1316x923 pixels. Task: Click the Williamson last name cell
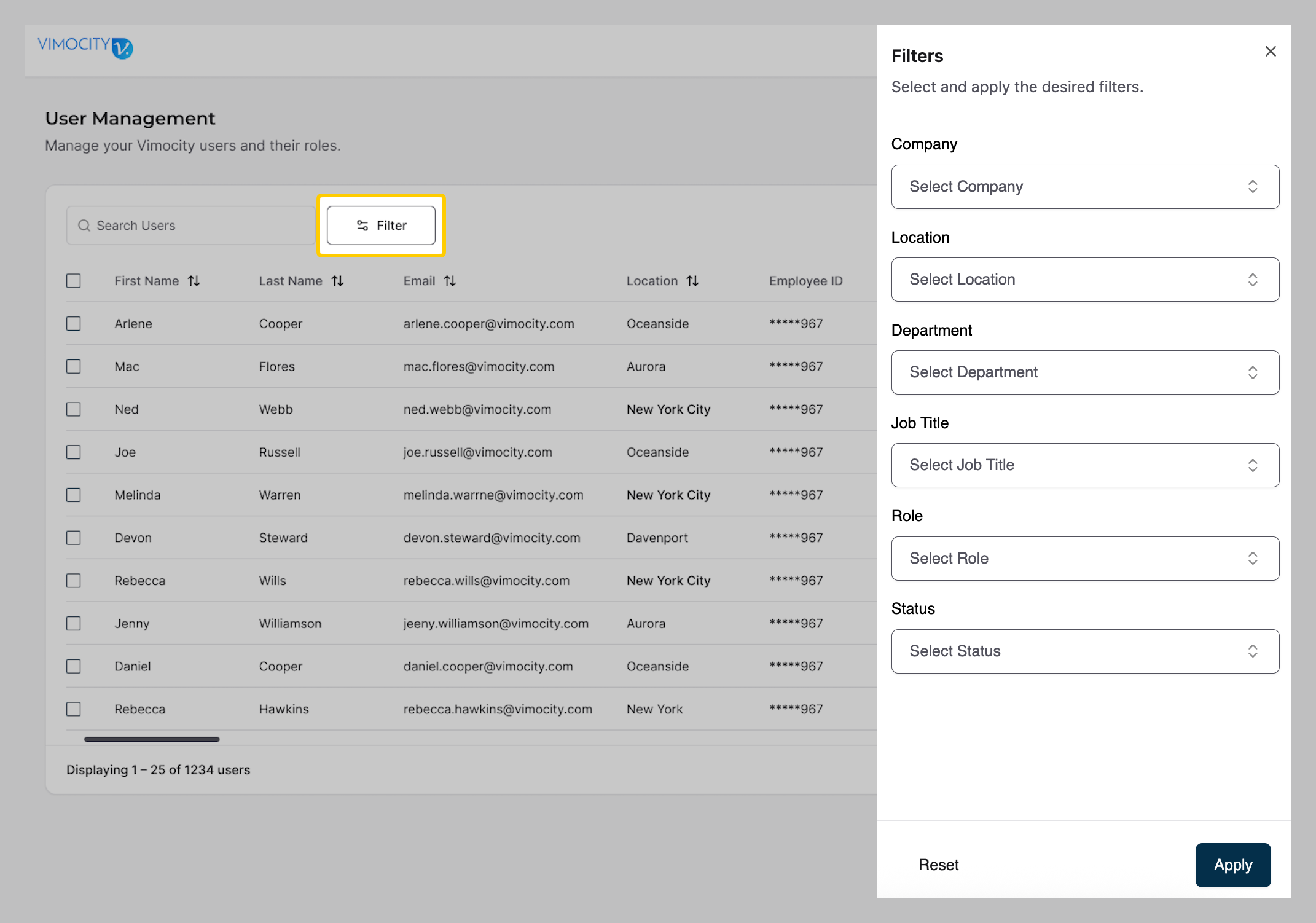tap(290, 624)
